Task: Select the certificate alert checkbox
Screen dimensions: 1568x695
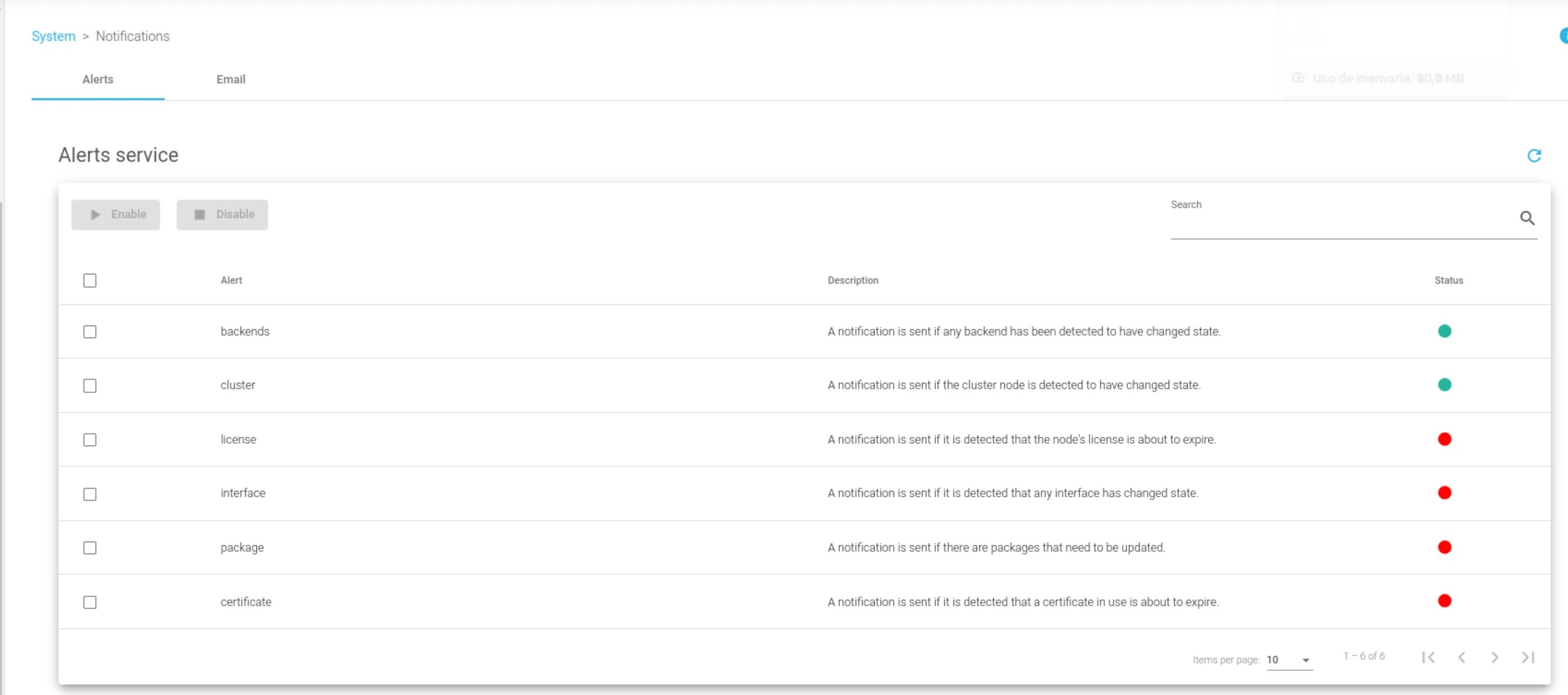Action: tap(90, 602)
